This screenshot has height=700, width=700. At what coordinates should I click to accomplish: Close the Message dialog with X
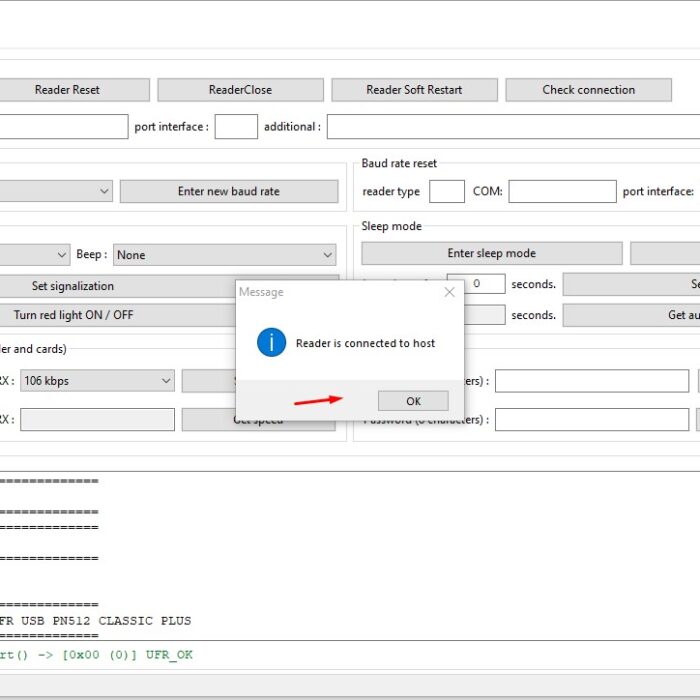449,292
